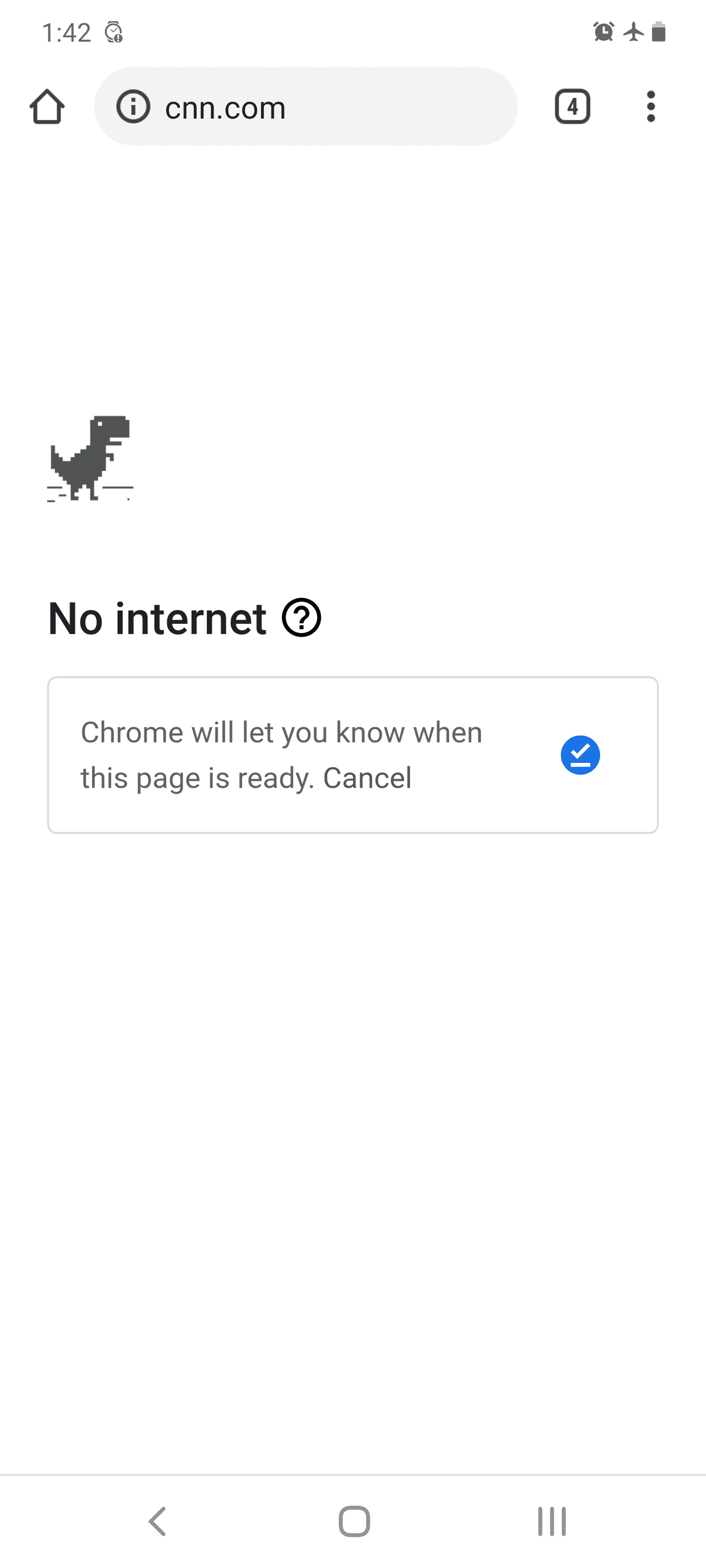Image resolution: width=706 pixels, height=1568 pixels.
Task: Tap the alarm icon in status bar
Action: 603,31
